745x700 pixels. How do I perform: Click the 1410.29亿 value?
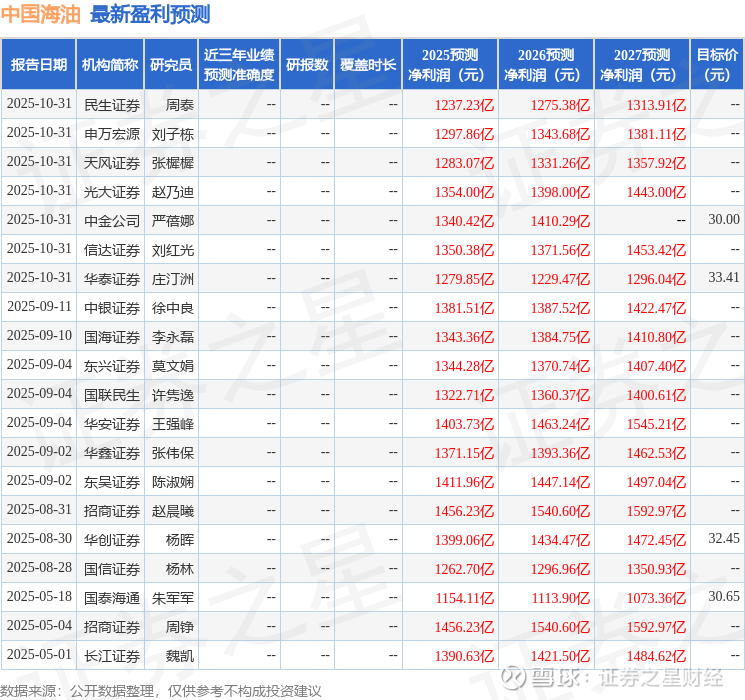[x=560, y=221]
